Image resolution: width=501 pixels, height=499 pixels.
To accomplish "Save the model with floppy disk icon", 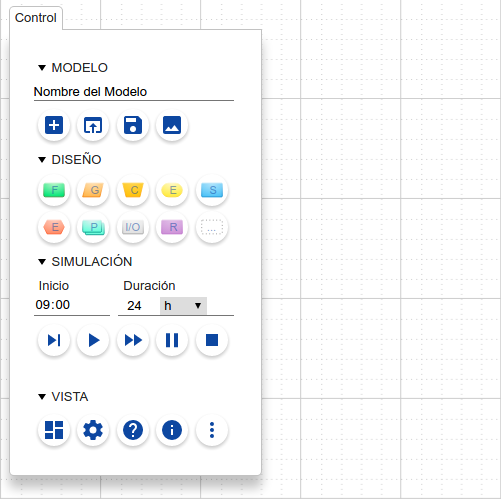I will pos(133,125).
